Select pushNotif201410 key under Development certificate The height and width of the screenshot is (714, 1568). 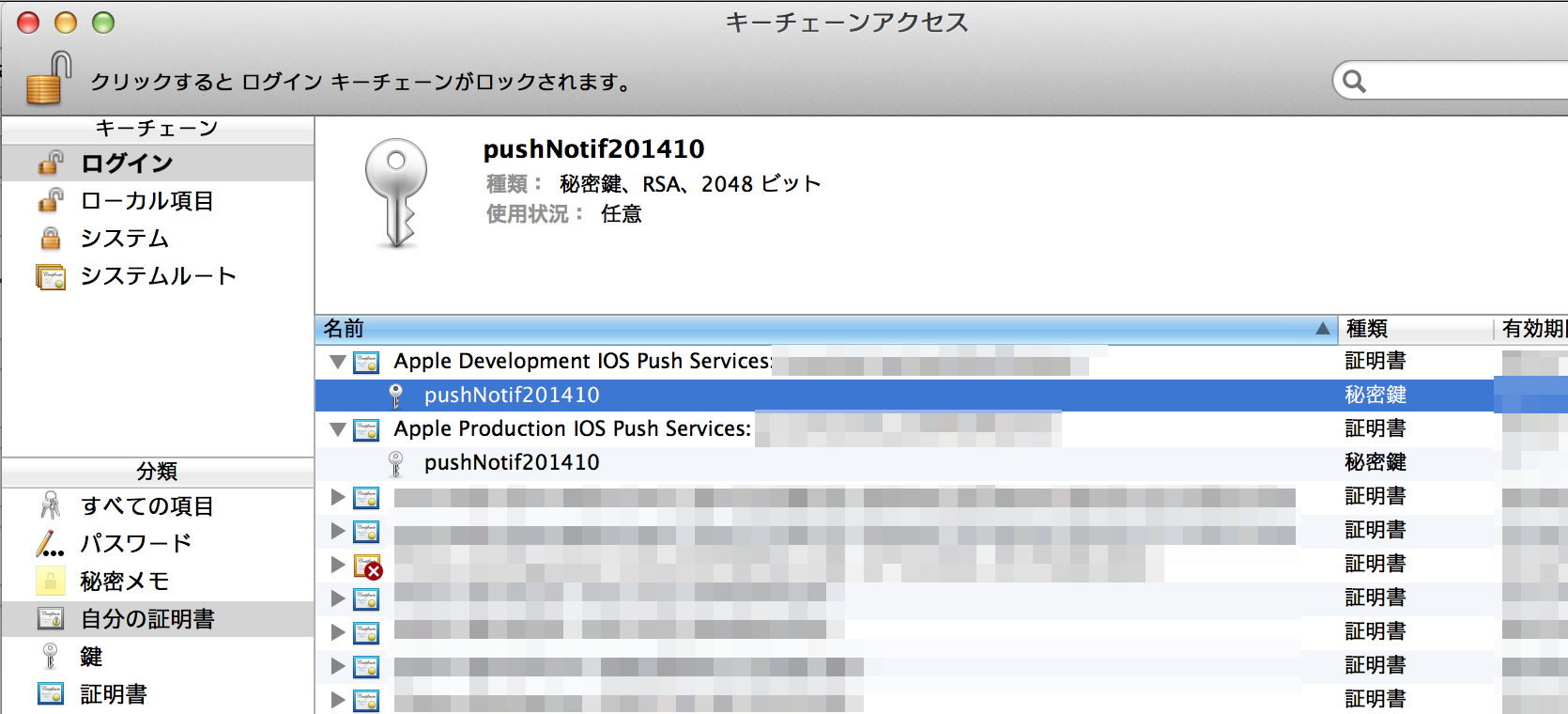click(942, 396)
